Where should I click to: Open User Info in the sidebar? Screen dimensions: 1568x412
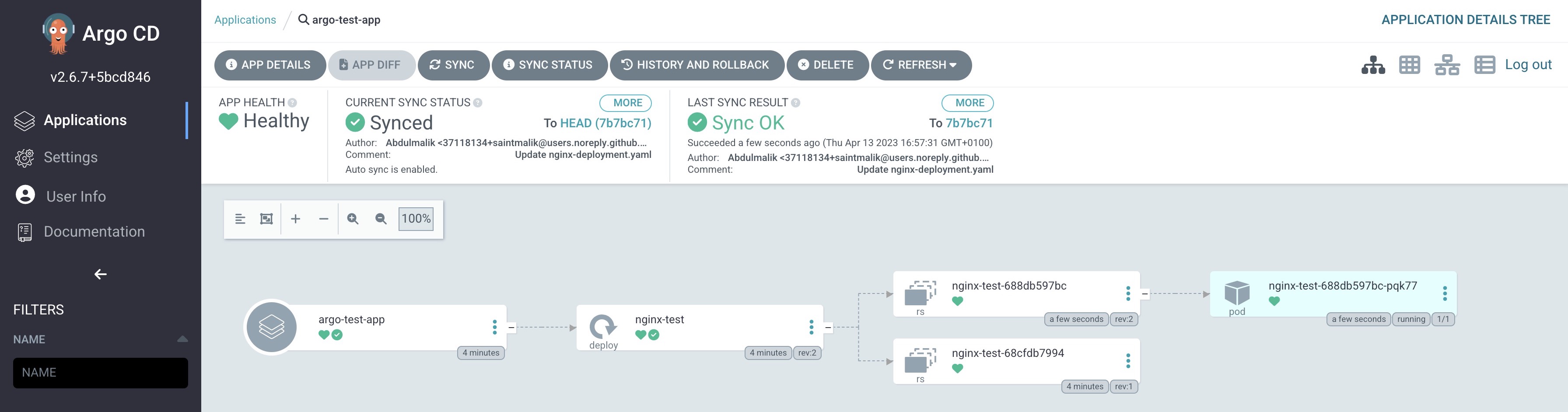point(76,196)
